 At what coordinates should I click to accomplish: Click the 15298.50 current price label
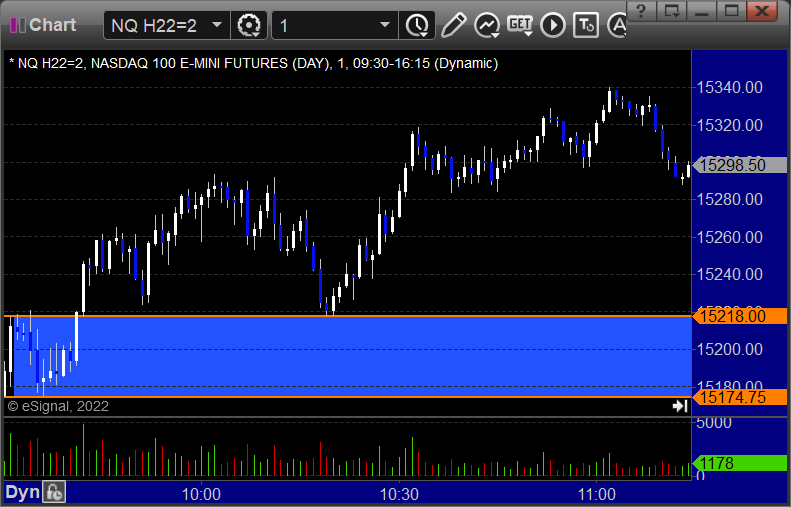point(740,165)
